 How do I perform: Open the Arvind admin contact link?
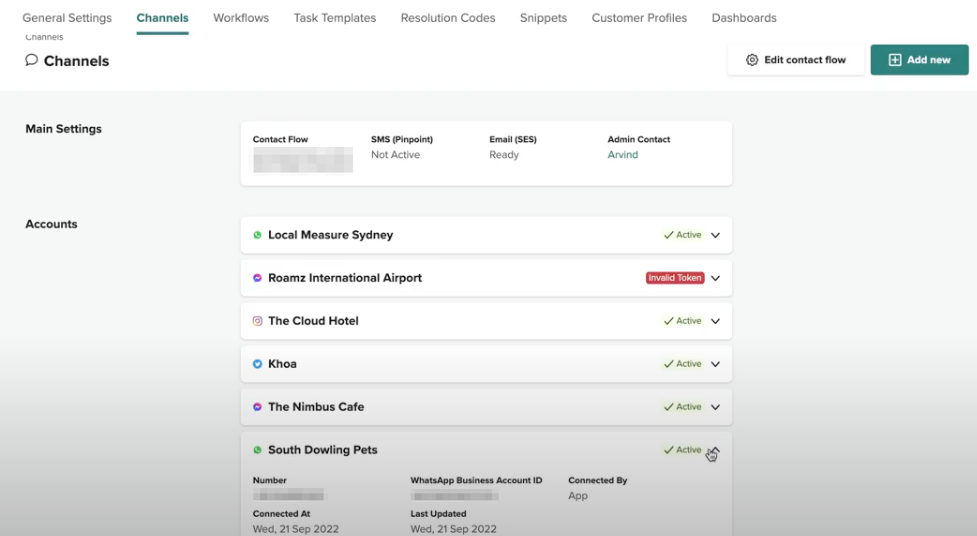pos(622,155)
